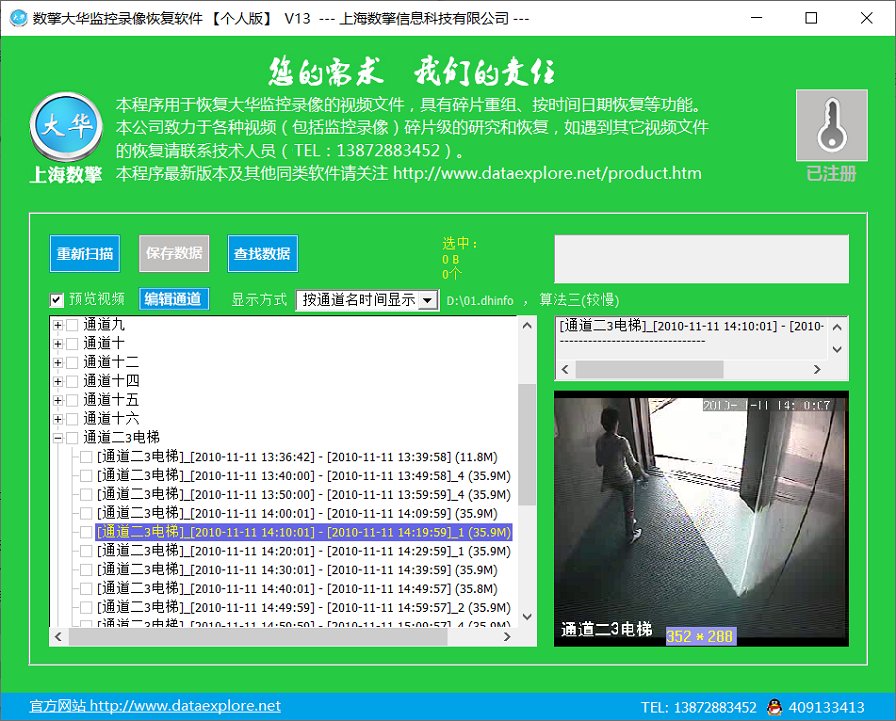Click the tree list scroll-up arrow
The height and width of the screenshot is (721, 896).
pos(527,326)
